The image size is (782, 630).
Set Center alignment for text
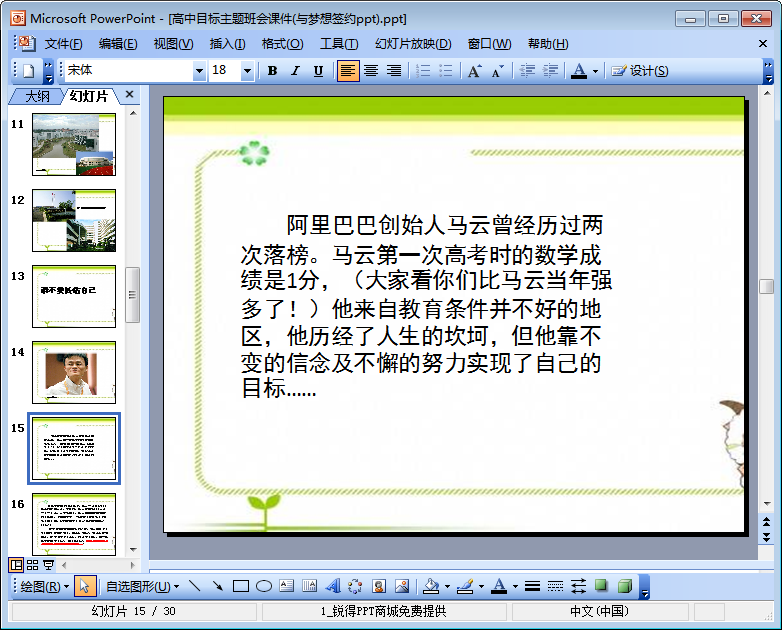pyautogui.click(x=371, y=71)
